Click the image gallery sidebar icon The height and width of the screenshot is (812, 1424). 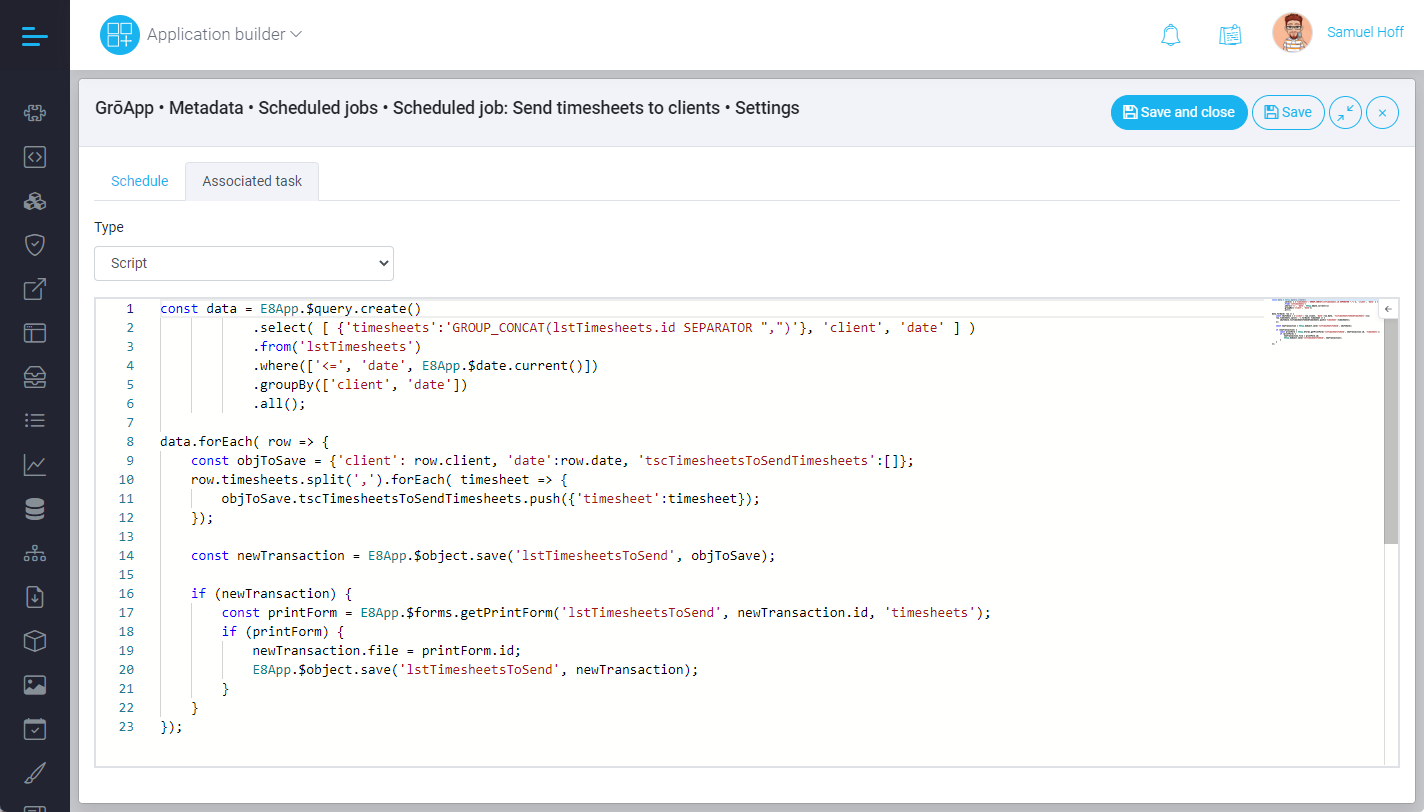point(35,685)
